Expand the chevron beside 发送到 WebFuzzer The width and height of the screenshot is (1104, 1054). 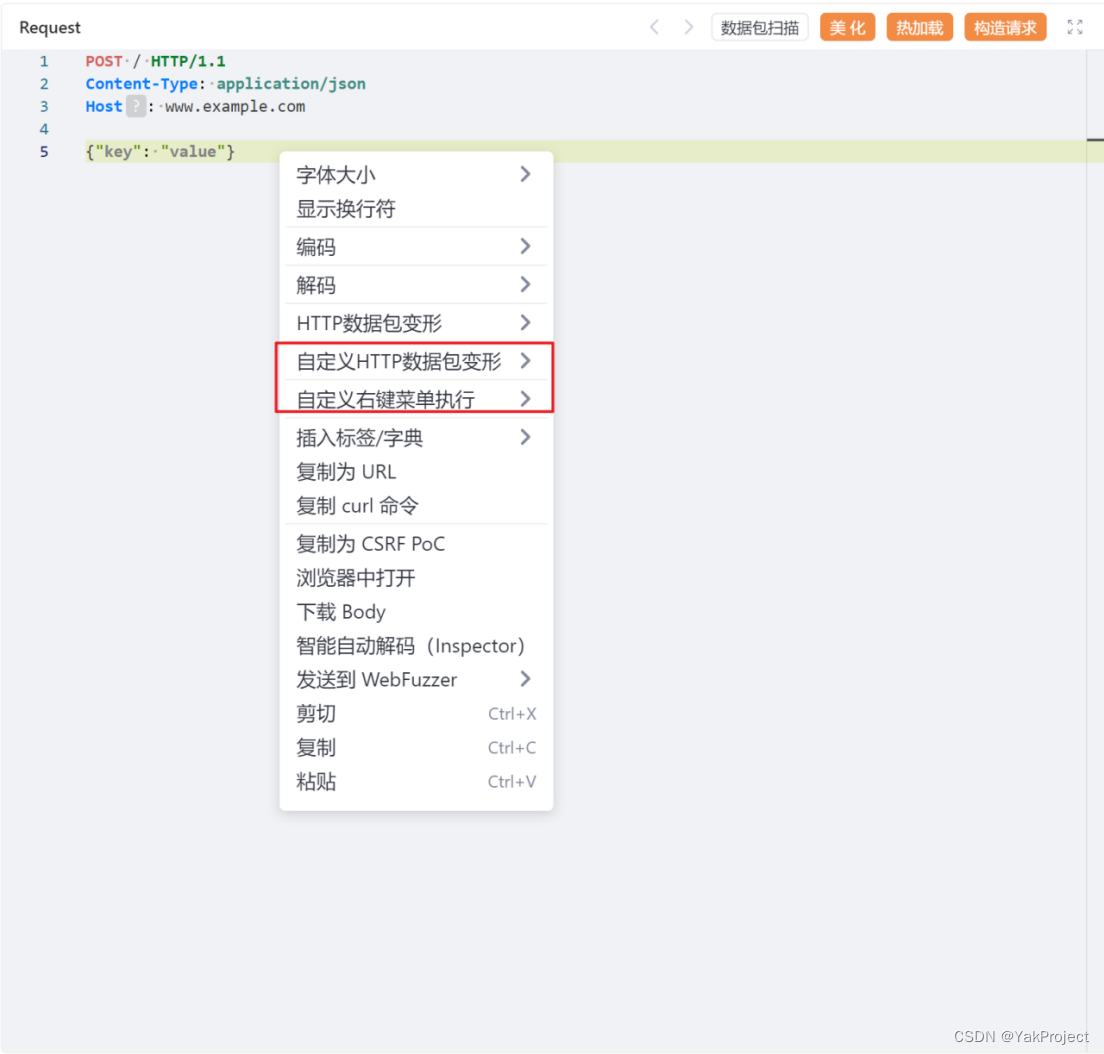click(x=525, y=679)
